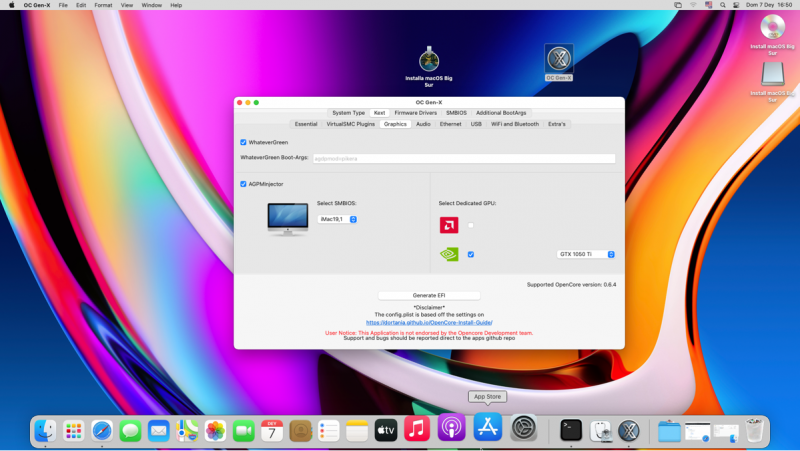Open the Install macOS Big Sur DVD icon
Screen dimensions: 800x451
tap(772, 28)
